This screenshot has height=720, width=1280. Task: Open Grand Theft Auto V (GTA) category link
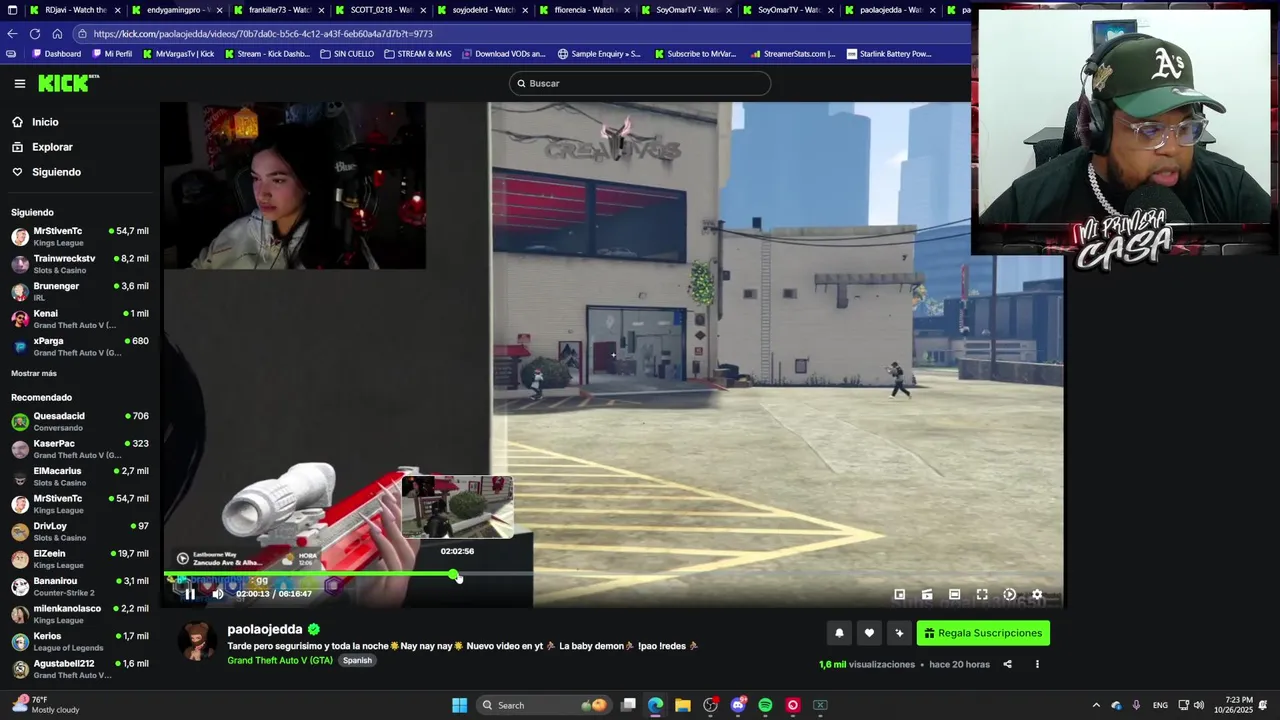[x=280, y=661]
